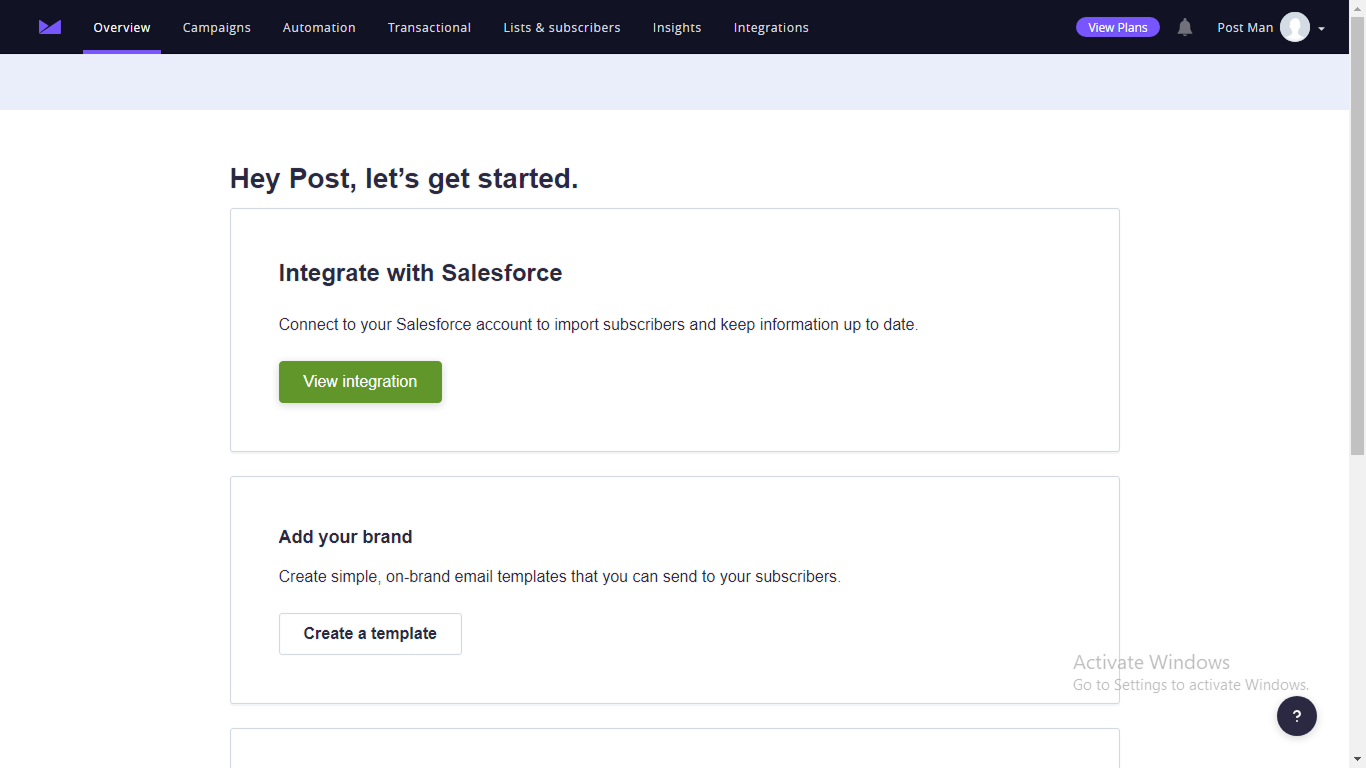Screen dimensions: 1366x768
Task: Switch to the Automation tab
Action: [x=319, y=27]
